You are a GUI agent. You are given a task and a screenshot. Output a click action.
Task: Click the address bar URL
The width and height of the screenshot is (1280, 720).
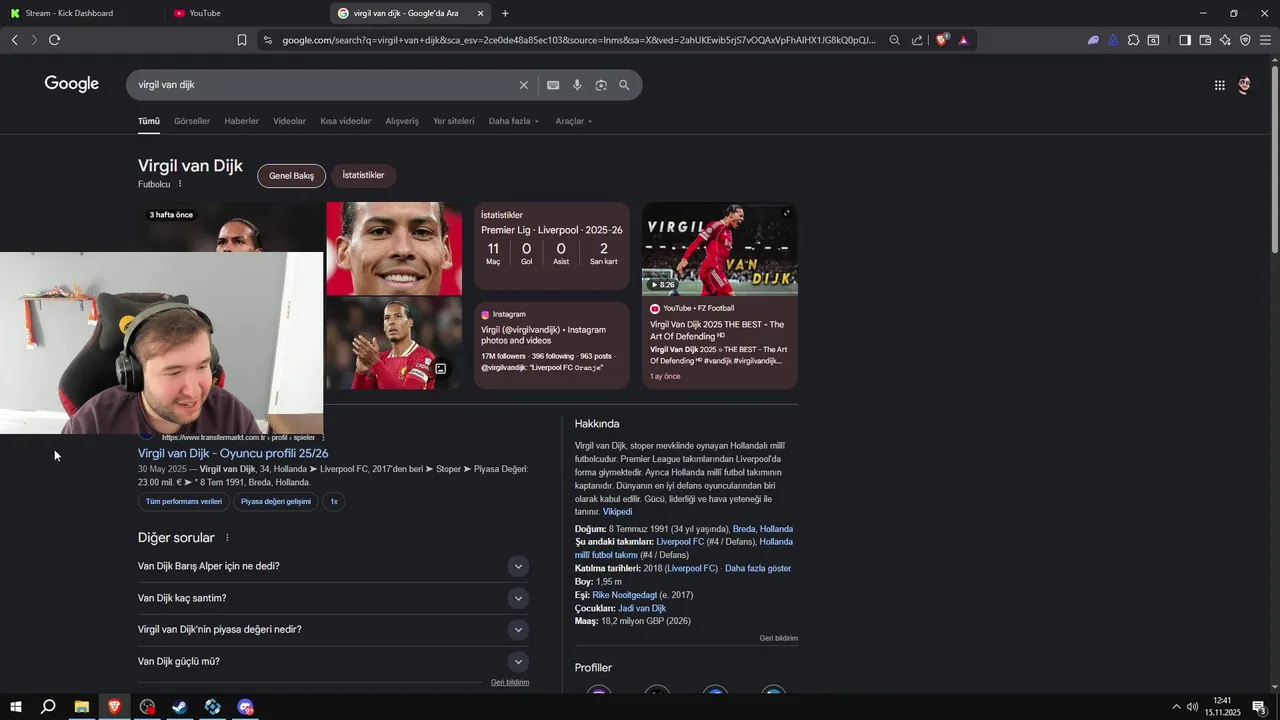(578, 40)
